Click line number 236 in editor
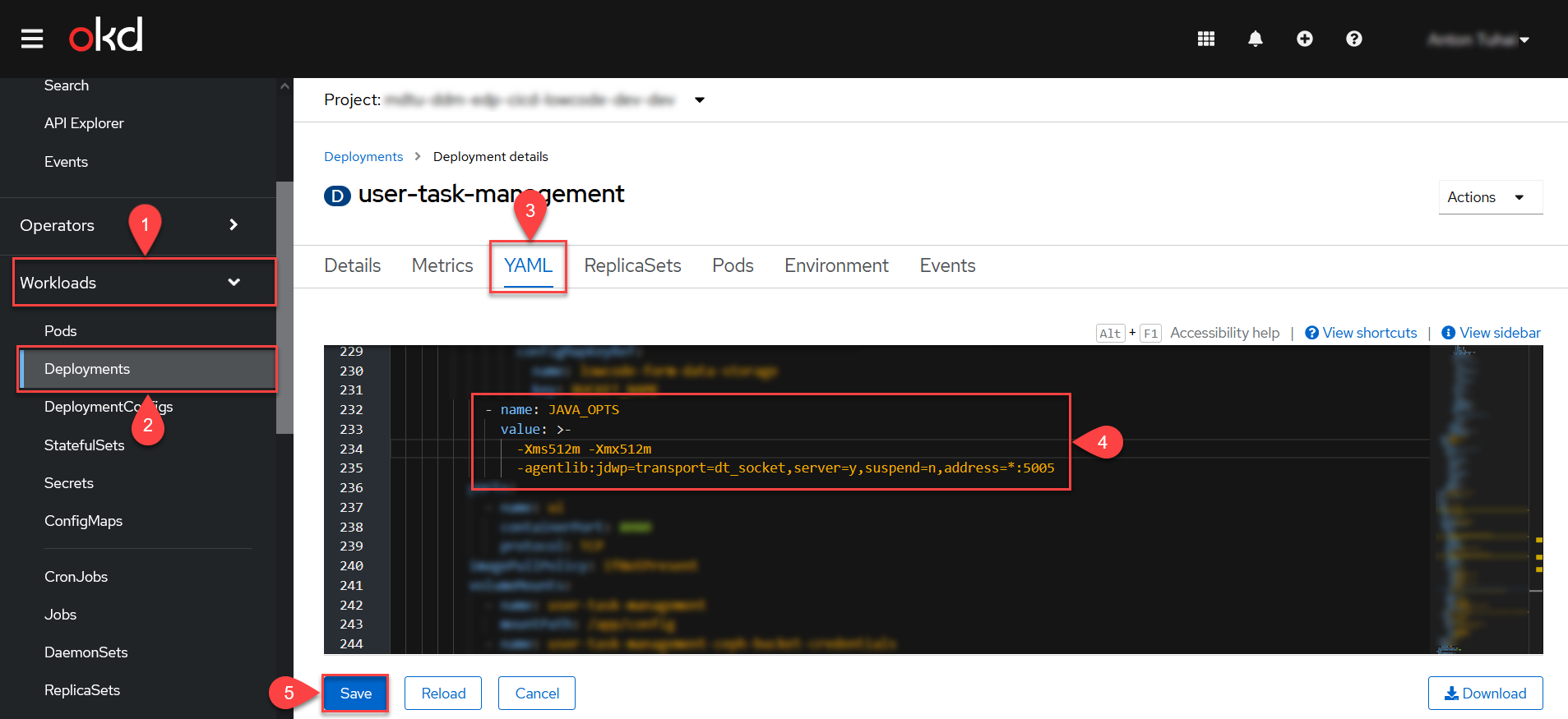1568x719 pixels. [x=351, y=487]
